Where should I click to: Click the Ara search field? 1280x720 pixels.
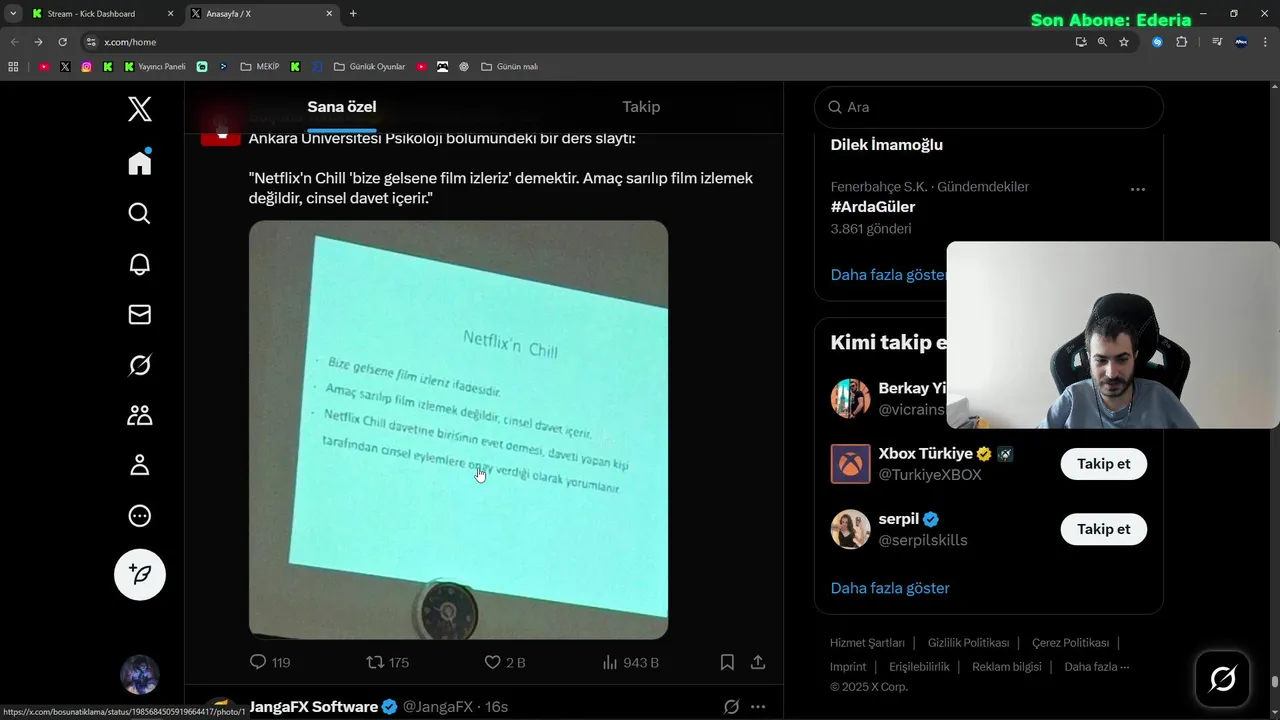(989, 107)
